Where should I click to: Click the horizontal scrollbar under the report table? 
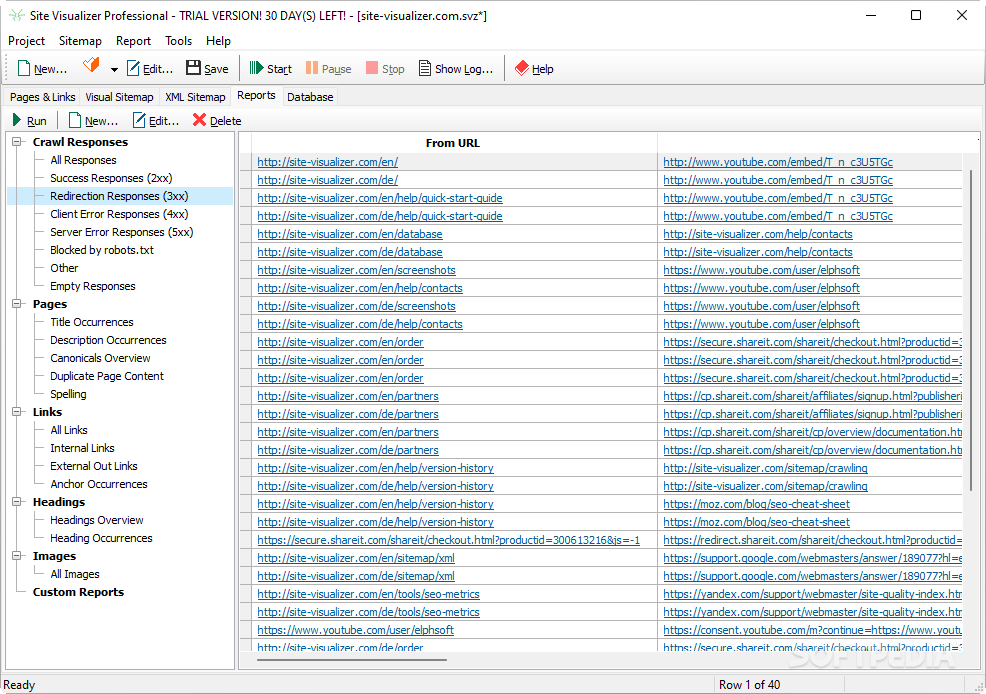(x=352, y=660)
